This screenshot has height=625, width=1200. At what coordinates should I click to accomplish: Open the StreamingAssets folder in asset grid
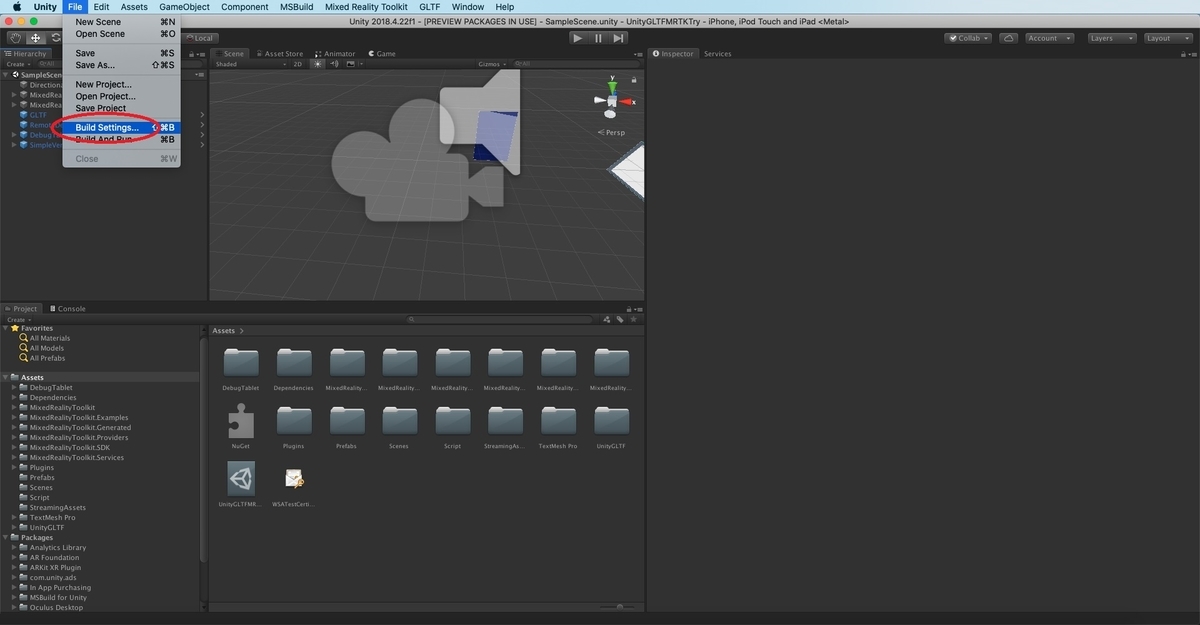coord(505,420)
